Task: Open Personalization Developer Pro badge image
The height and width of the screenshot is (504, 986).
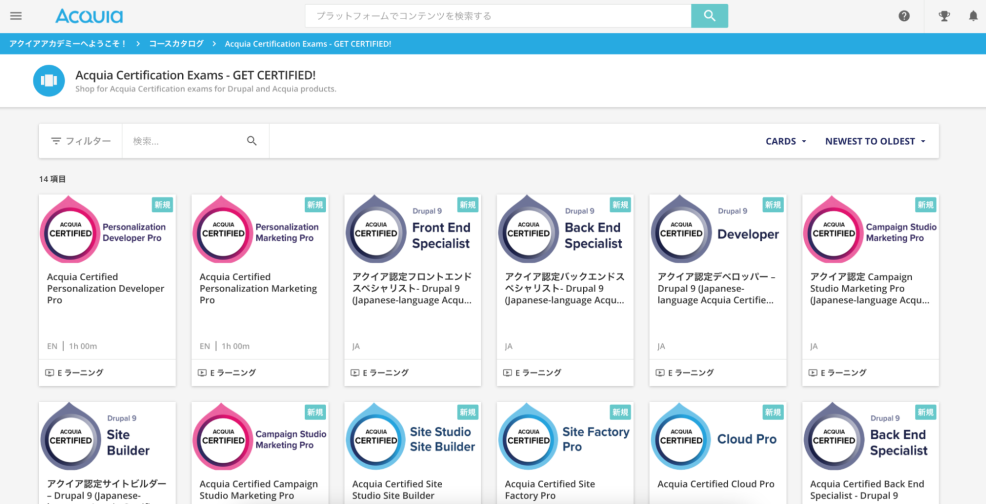Action: [107, 229]
